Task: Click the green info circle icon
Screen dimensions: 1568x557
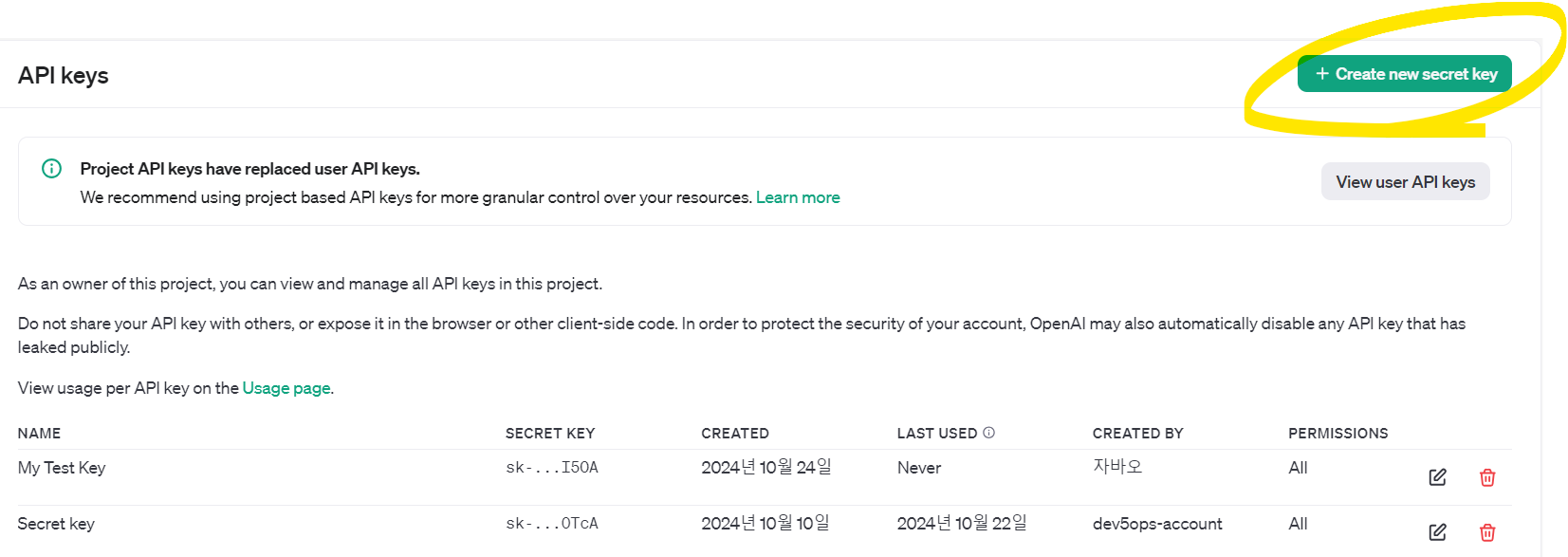Action: coord(51,169)
